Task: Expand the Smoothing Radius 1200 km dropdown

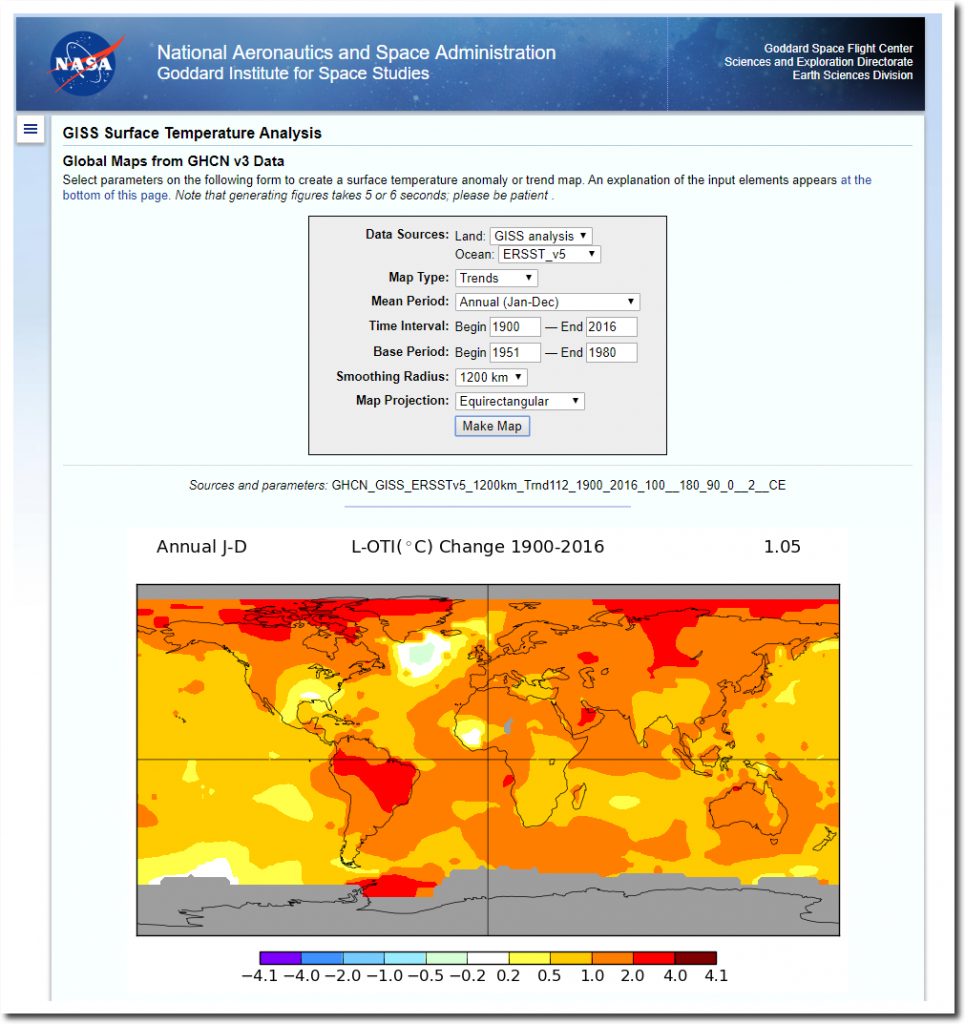Action: [x=491, y=377]
